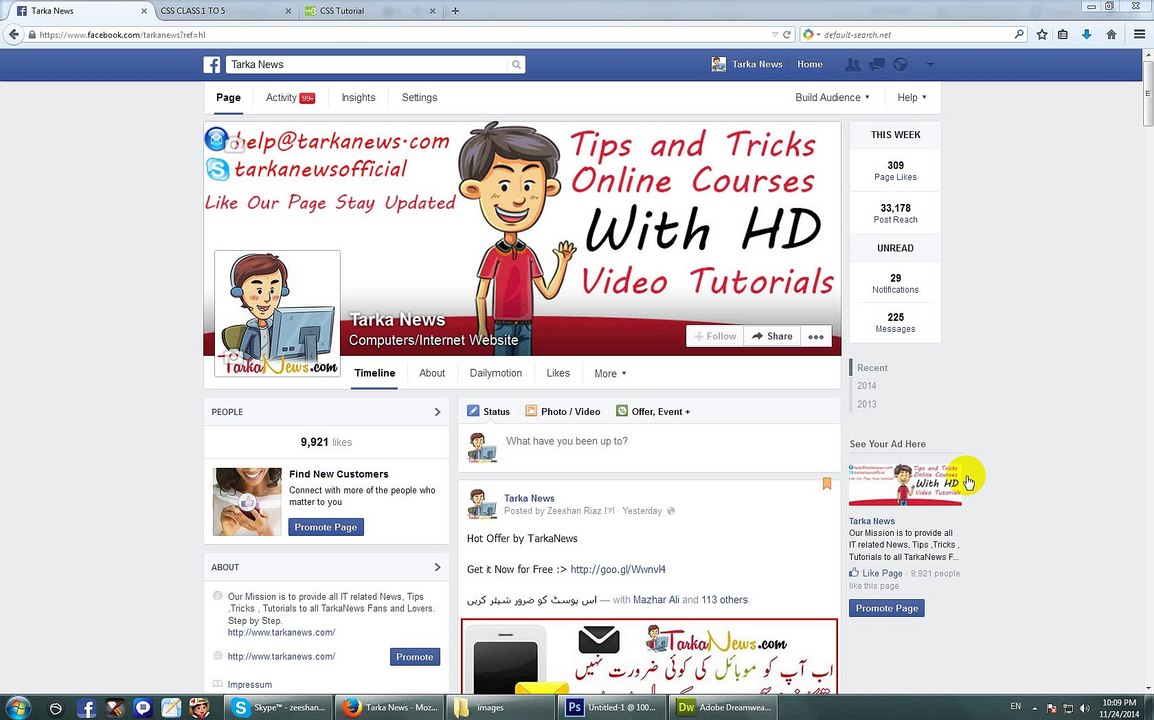Image resolution: width=1154 pixels, height=720 pixels.
Task: Click Share button on cover photo
Action: click(x=772, y=336)
